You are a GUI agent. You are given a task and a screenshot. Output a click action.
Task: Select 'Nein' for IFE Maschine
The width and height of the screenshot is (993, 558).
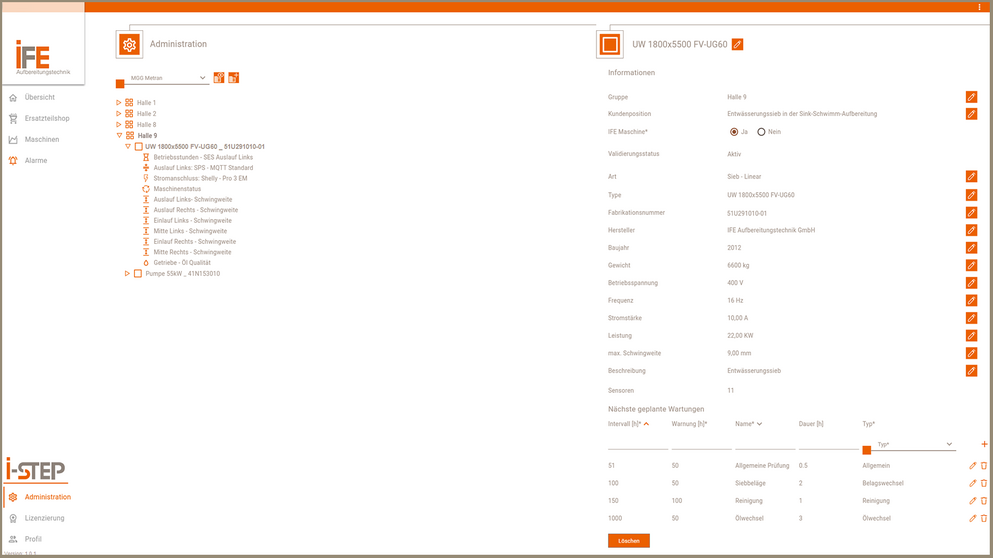click(761, 132)
